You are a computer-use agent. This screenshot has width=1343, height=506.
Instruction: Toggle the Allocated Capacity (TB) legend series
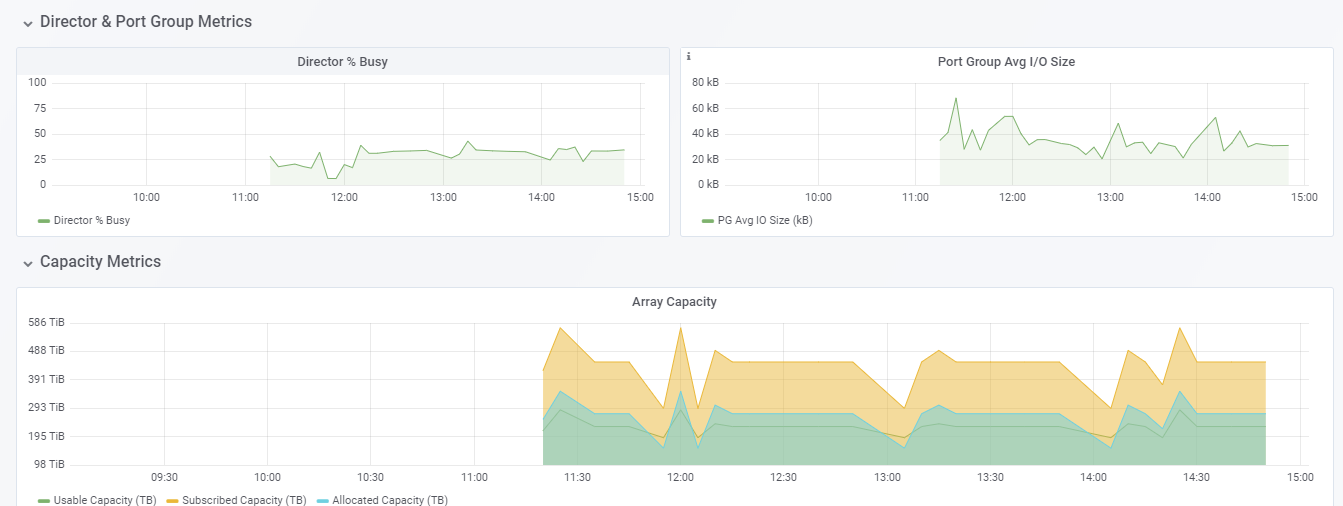pyautogui.click(x=390, y=500)
